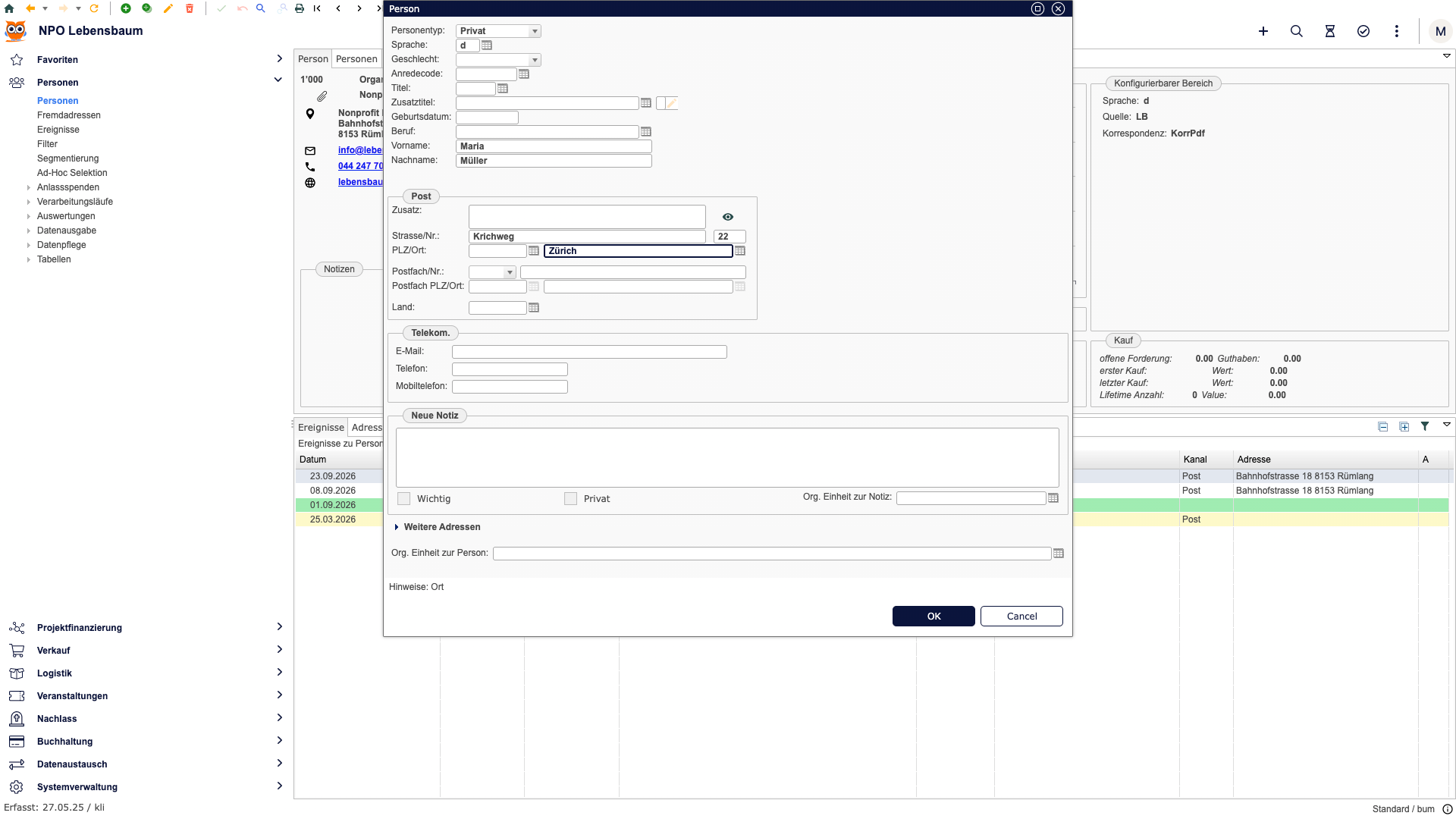
Task: Click the toolbar search magnifier icon
Action: pos(261,8)
